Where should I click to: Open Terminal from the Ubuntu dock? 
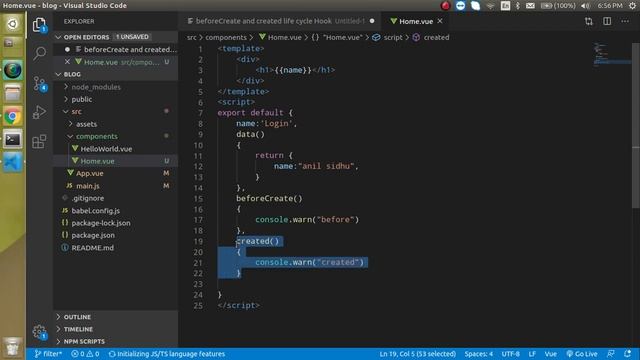(x=13, y=140)
